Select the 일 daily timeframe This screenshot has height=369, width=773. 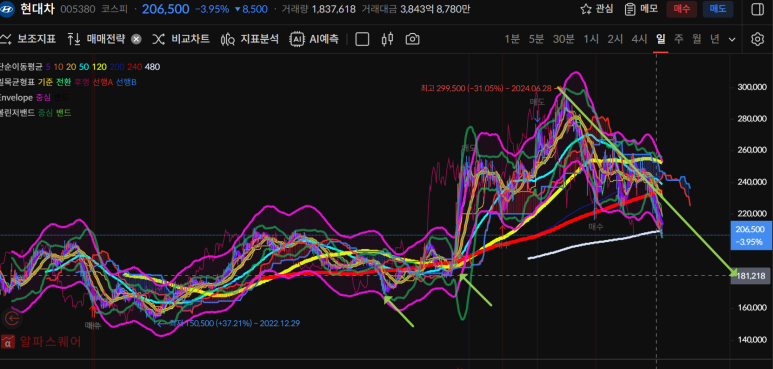pos(661,39)
